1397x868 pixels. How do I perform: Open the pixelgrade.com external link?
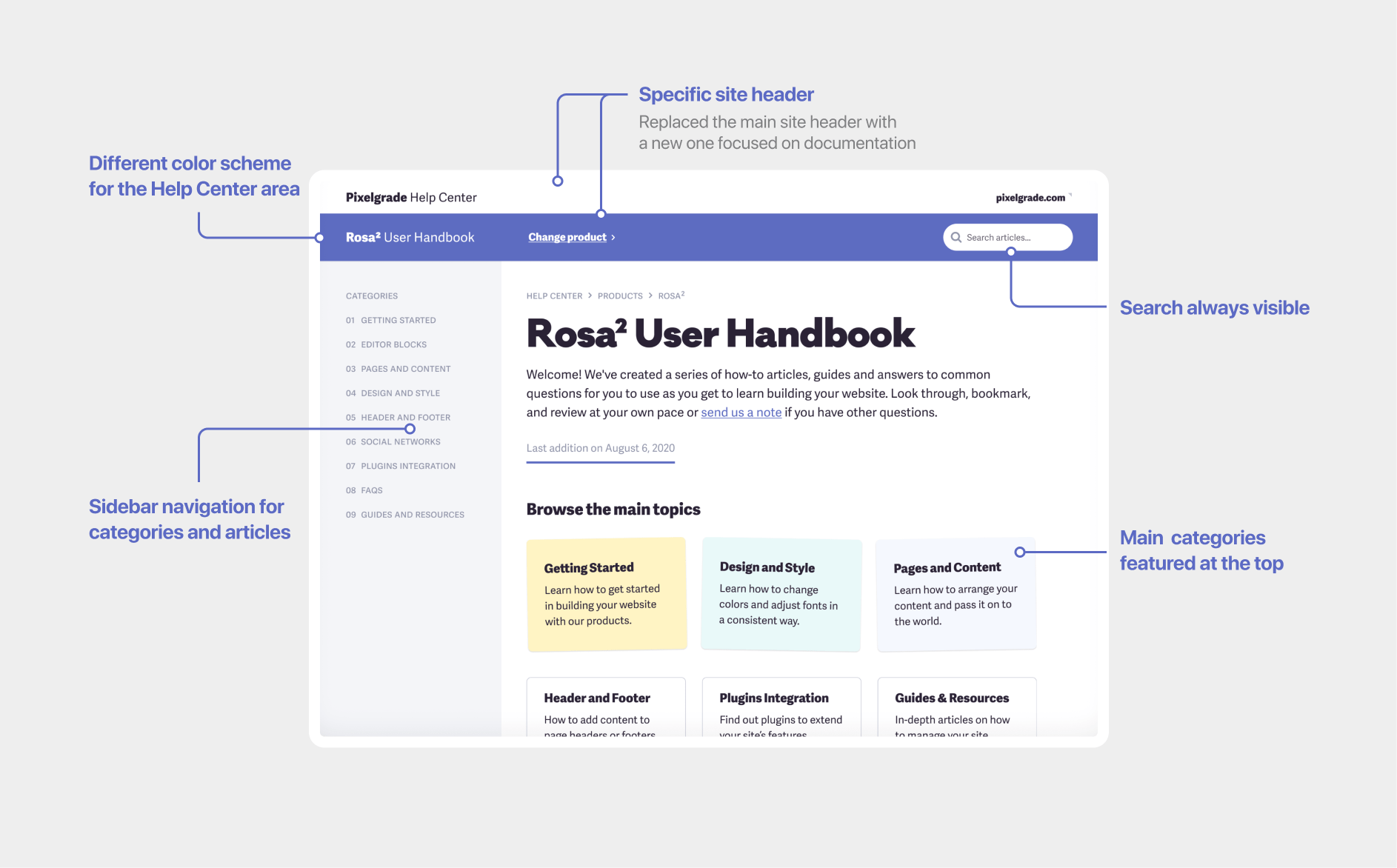pos(1033,198)
